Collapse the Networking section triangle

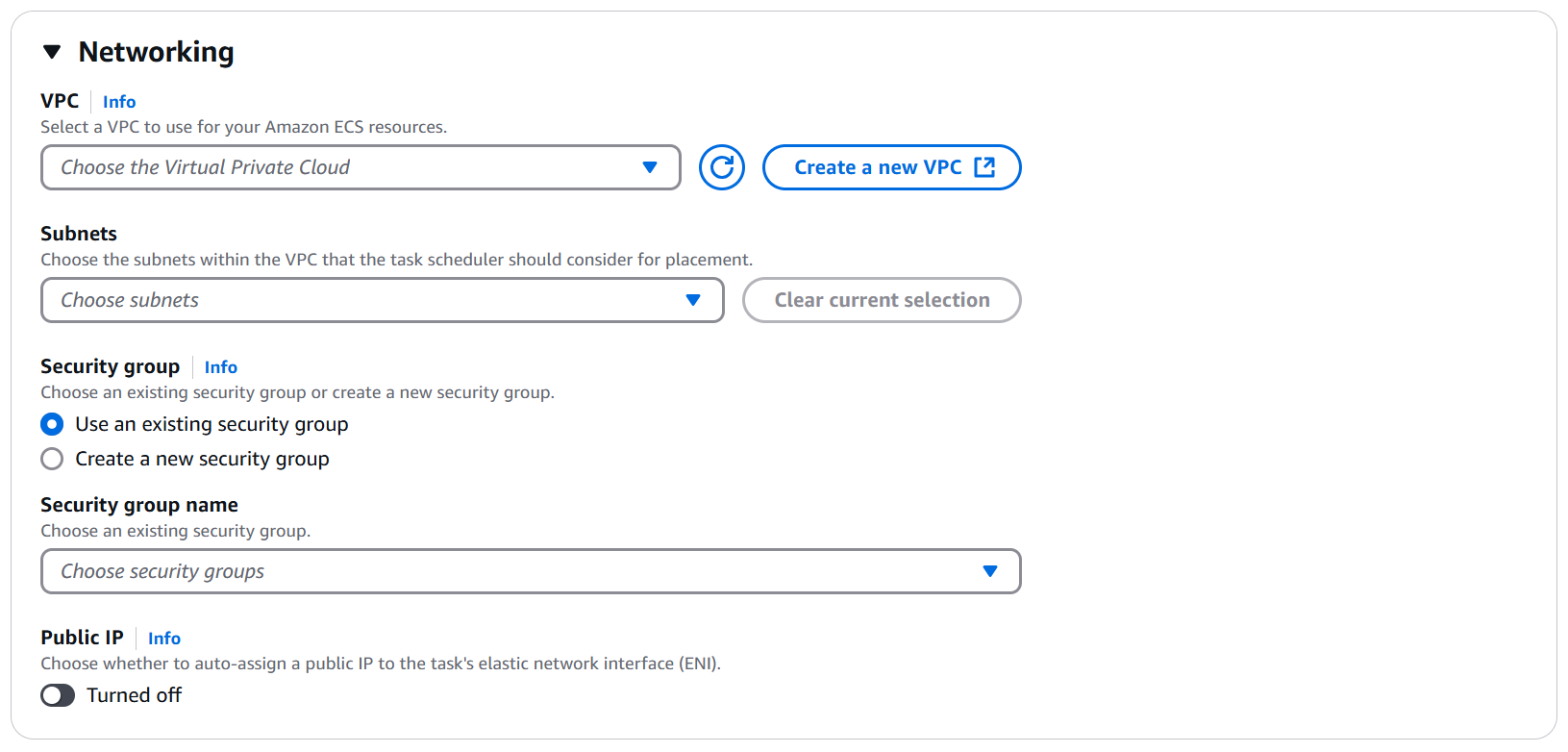[x=52, y=52]
